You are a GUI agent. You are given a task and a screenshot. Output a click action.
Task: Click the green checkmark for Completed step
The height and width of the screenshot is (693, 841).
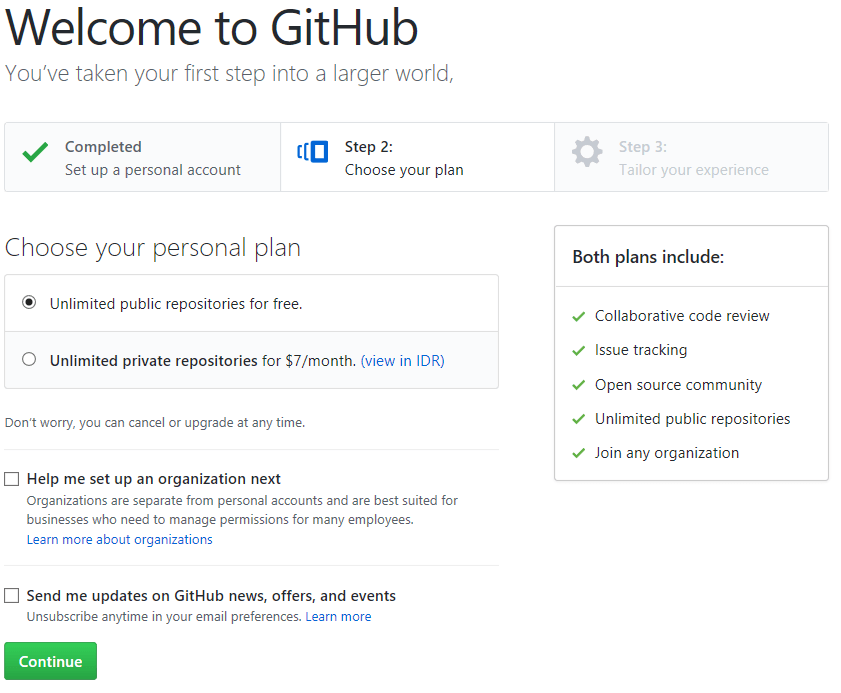[x=36, y=153]
